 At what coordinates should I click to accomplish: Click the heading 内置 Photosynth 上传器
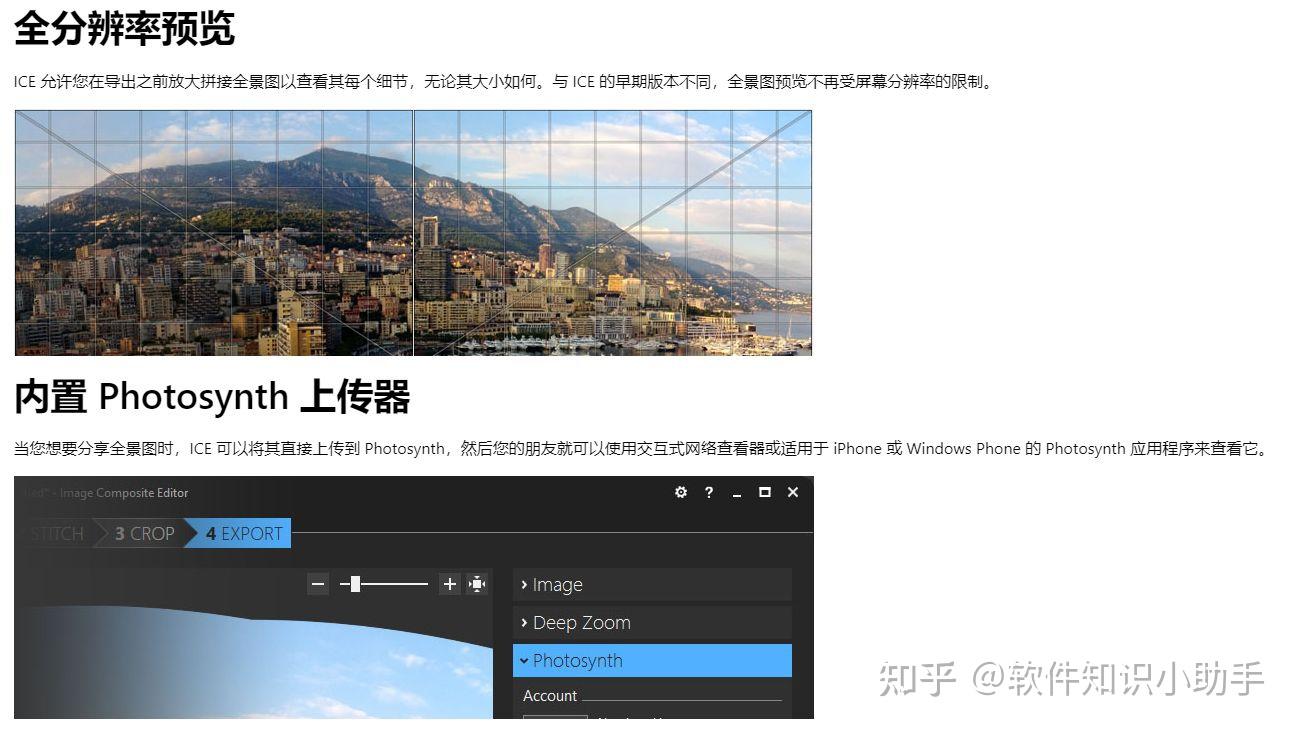[x=212, y=397]
